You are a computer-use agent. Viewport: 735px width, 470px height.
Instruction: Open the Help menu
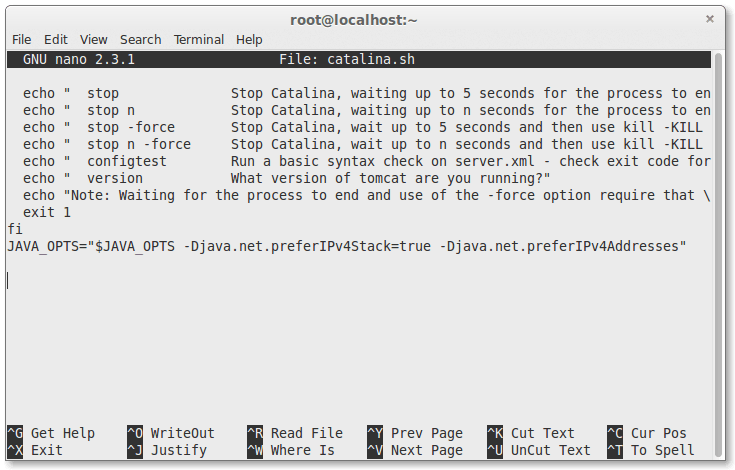pyautogui.click(x=249, y=39)
